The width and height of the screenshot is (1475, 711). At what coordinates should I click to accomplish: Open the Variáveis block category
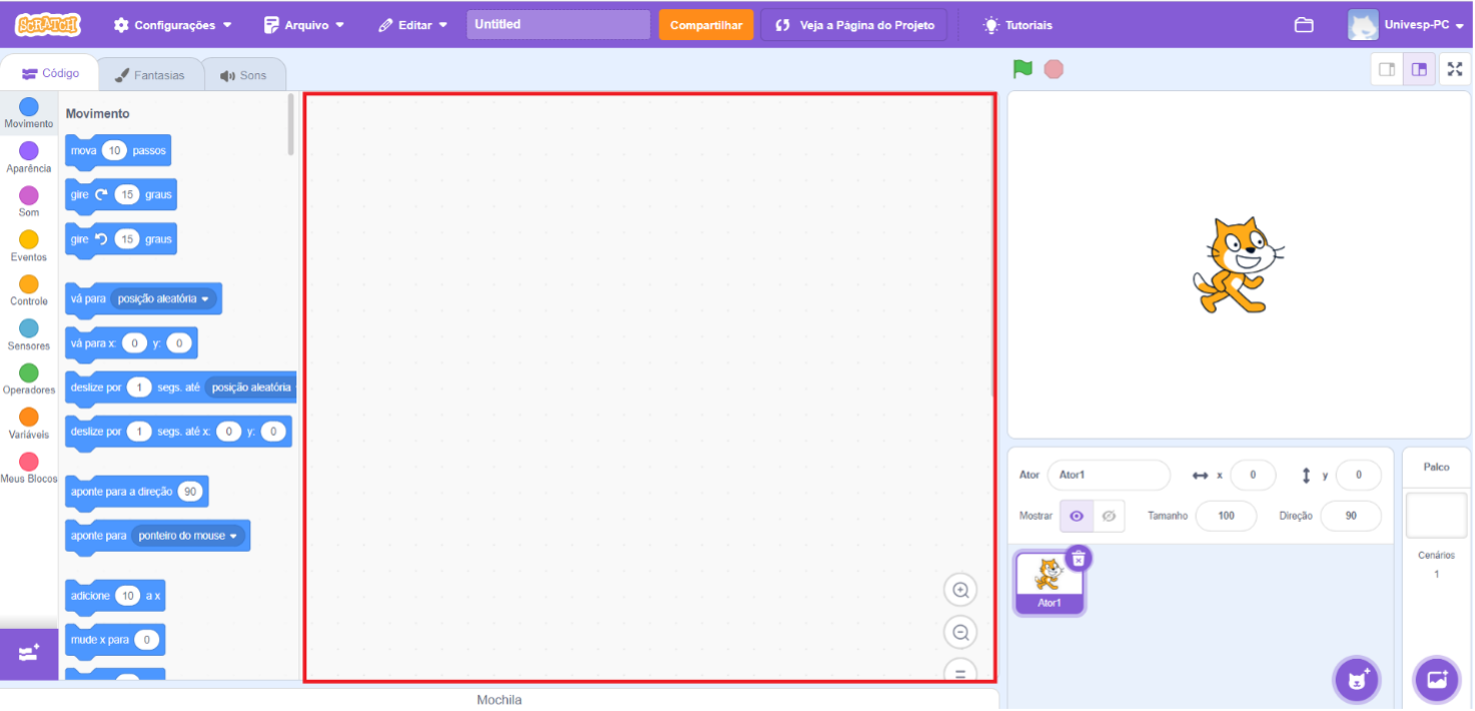[29, 424]
